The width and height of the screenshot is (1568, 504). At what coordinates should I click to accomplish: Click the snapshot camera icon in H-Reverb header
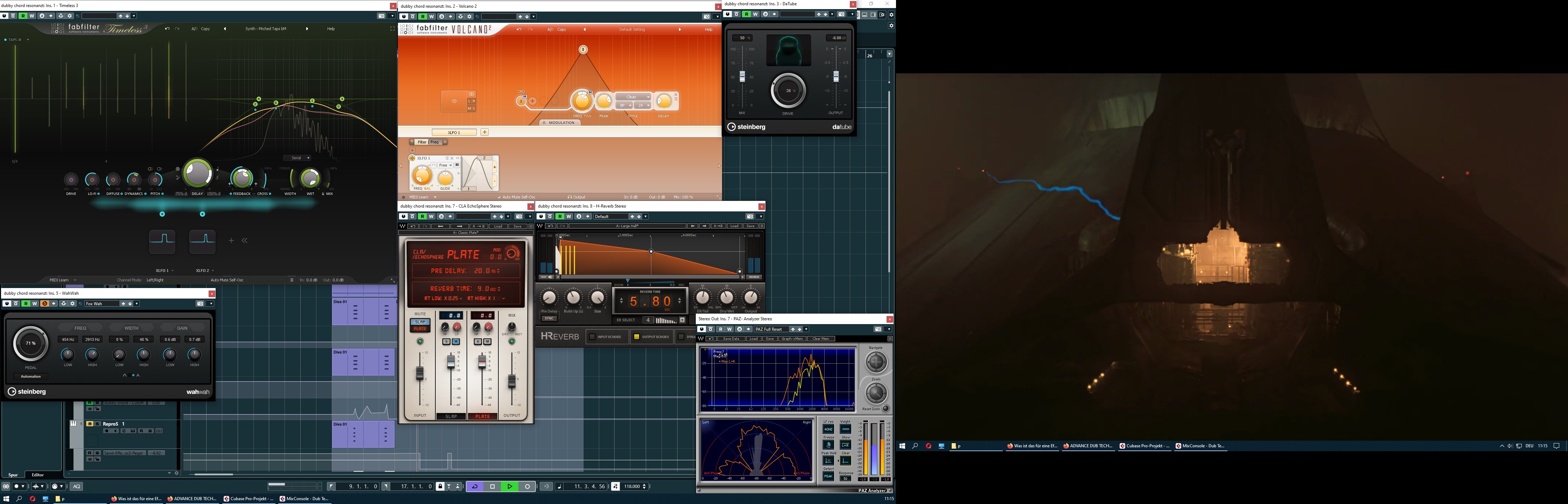click(x=750, y=216)
